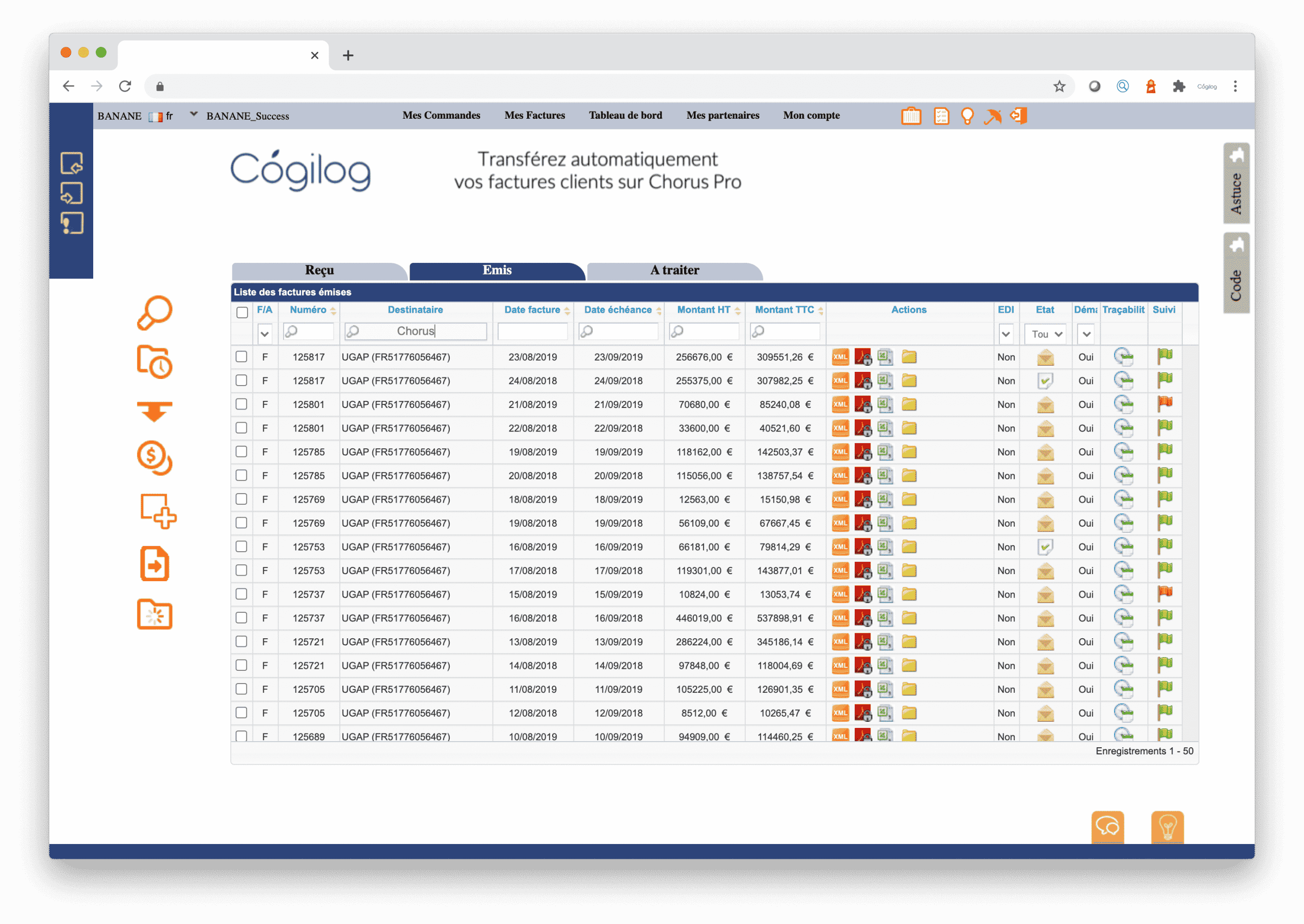The height and width of the screenshot is (924, 1304).
Task: Open the orange chat bubble icon at bottom
Action: 1108,826
